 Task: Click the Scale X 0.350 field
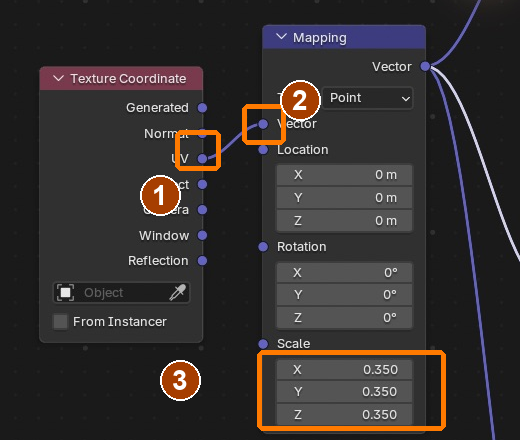point(344,369)
